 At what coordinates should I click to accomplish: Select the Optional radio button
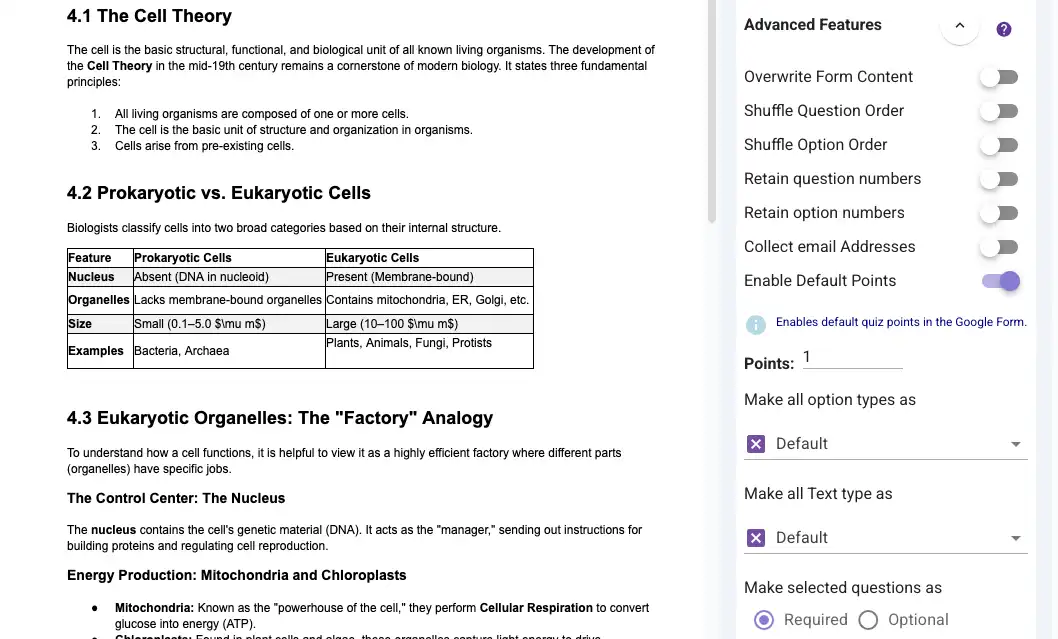click(868, 619)
